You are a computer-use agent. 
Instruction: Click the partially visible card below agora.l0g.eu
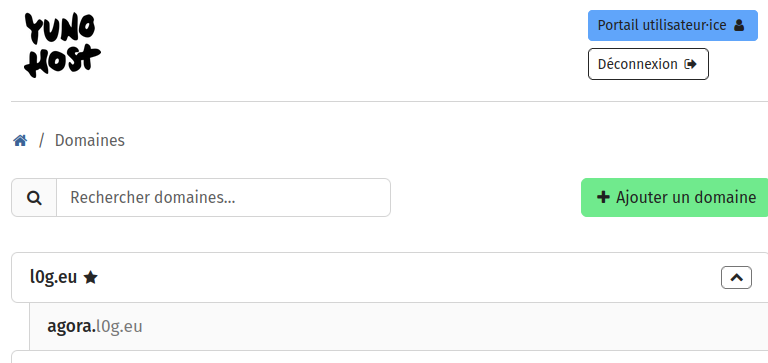[x=389, y=357]
